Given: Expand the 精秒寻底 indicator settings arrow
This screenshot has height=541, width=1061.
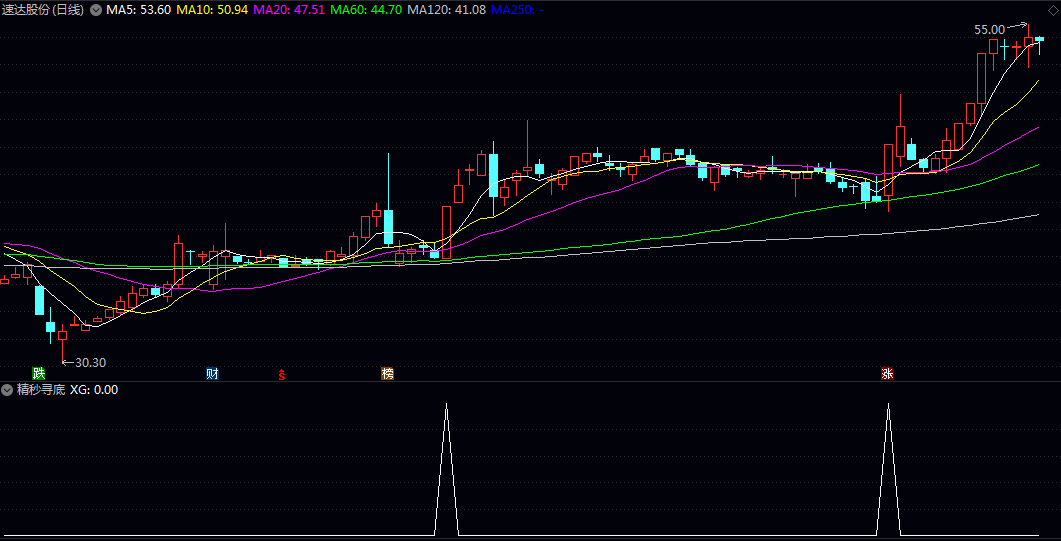Looking at the screenshot, I should (7, 390).
